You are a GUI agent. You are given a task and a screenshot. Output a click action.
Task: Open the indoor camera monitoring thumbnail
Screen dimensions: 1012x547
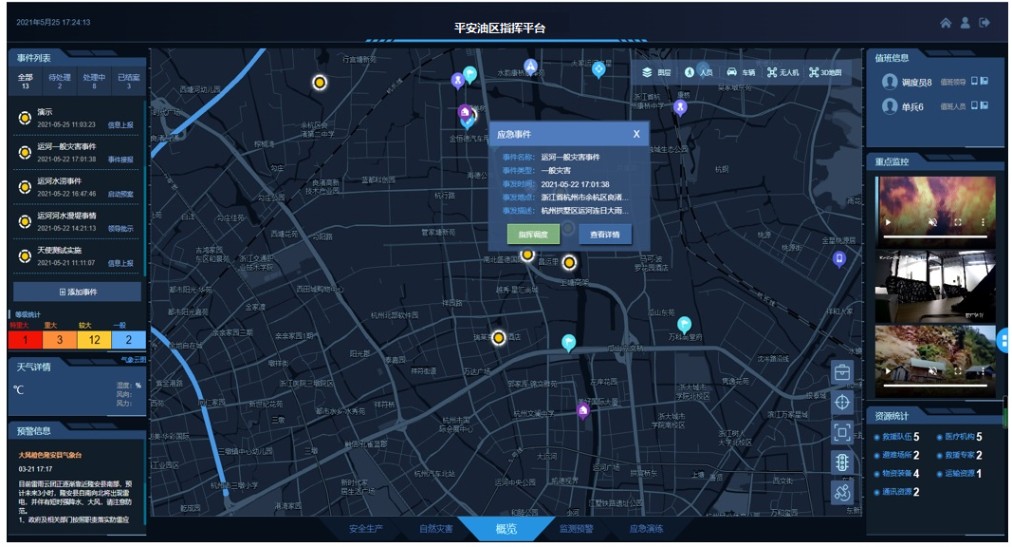click(935, 286)
